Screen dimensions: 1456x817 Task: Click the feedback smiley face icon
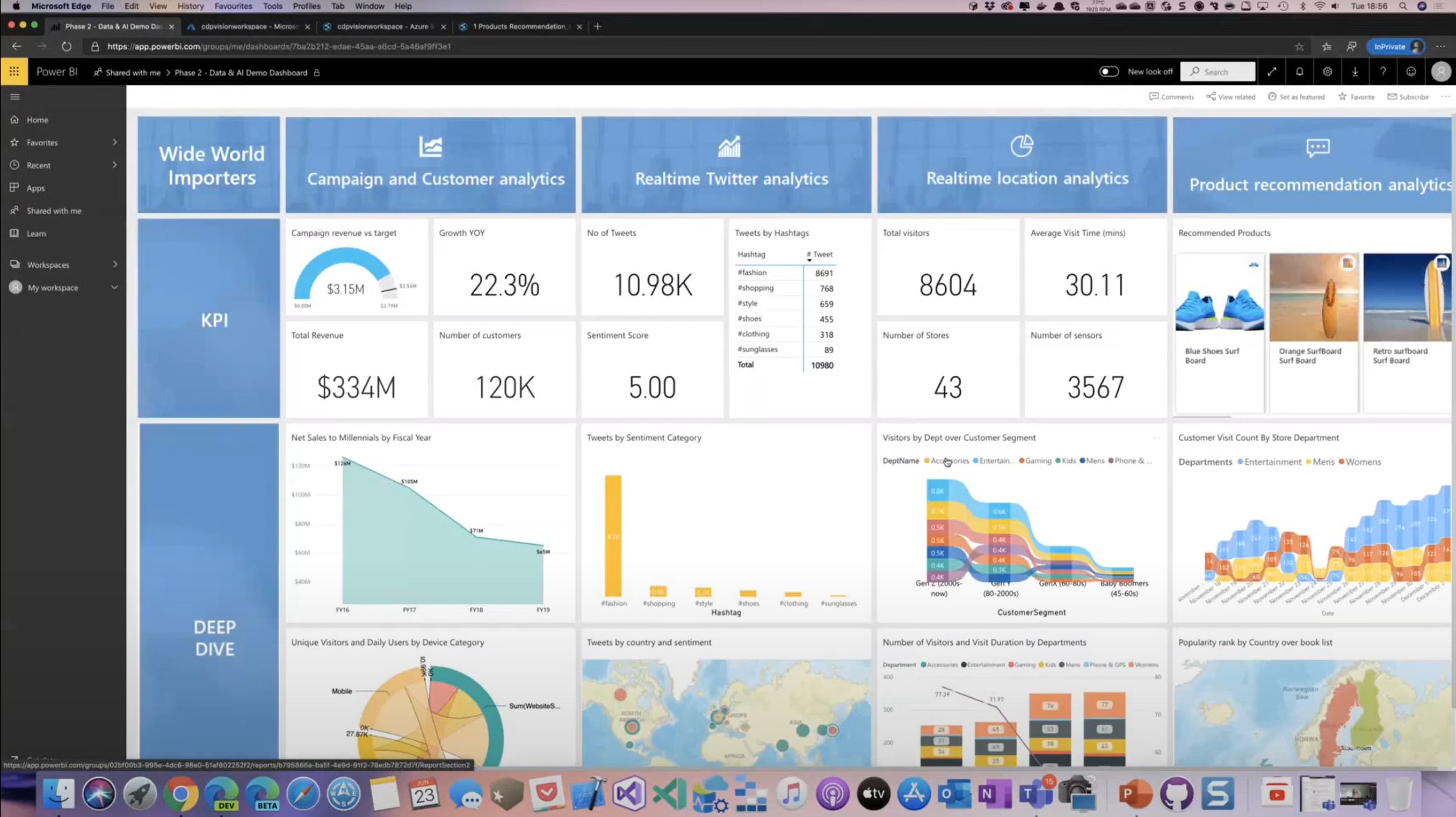click(x=1411, y=72)
